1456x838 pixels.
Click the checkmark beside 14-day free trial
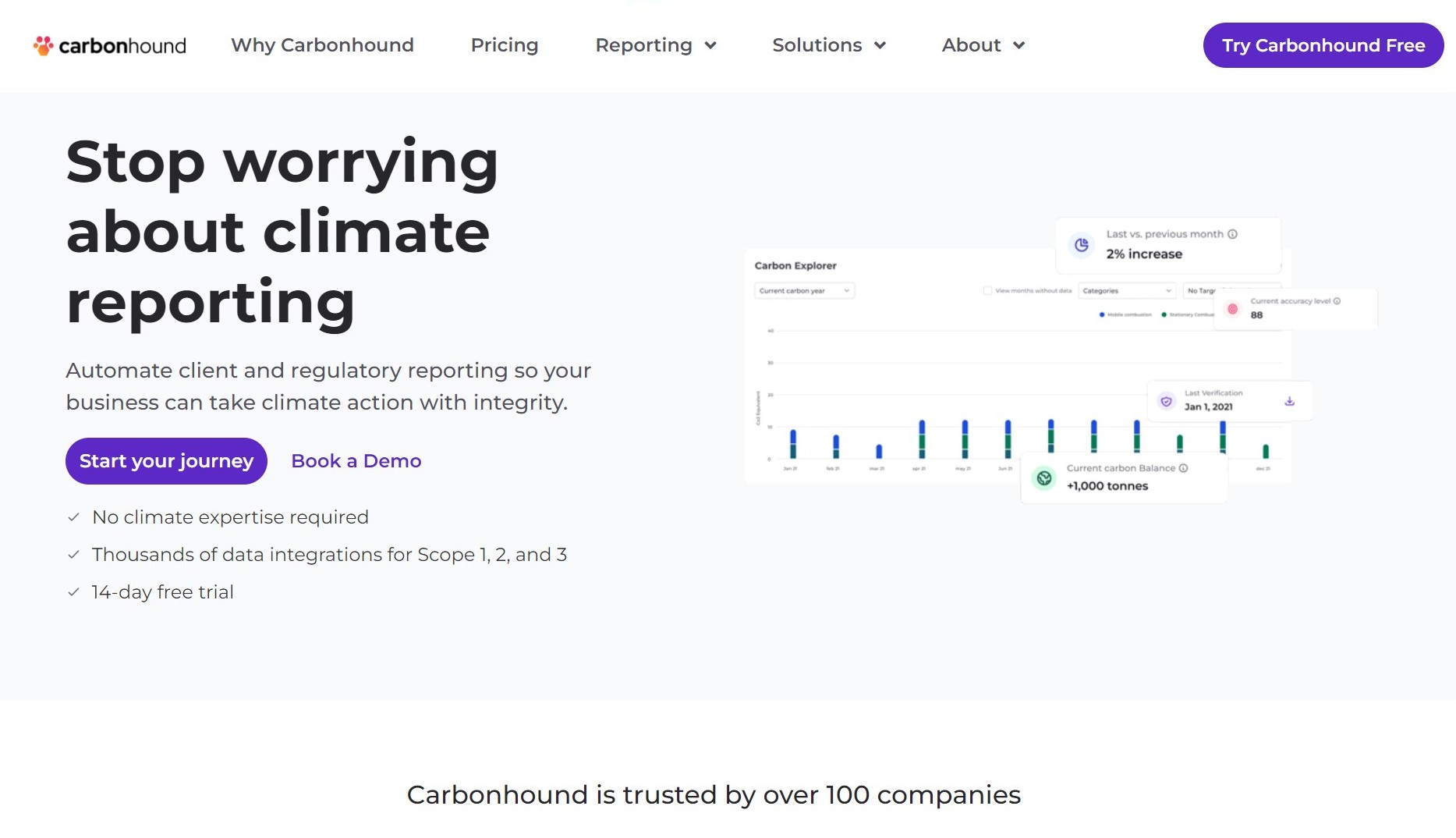(73, 592)
